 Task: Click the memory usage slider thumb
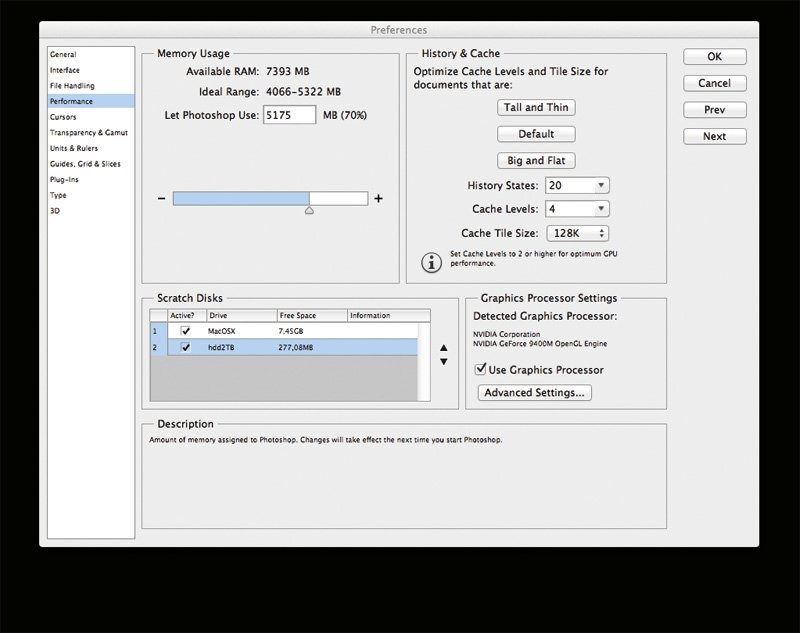tap(309, 210)
